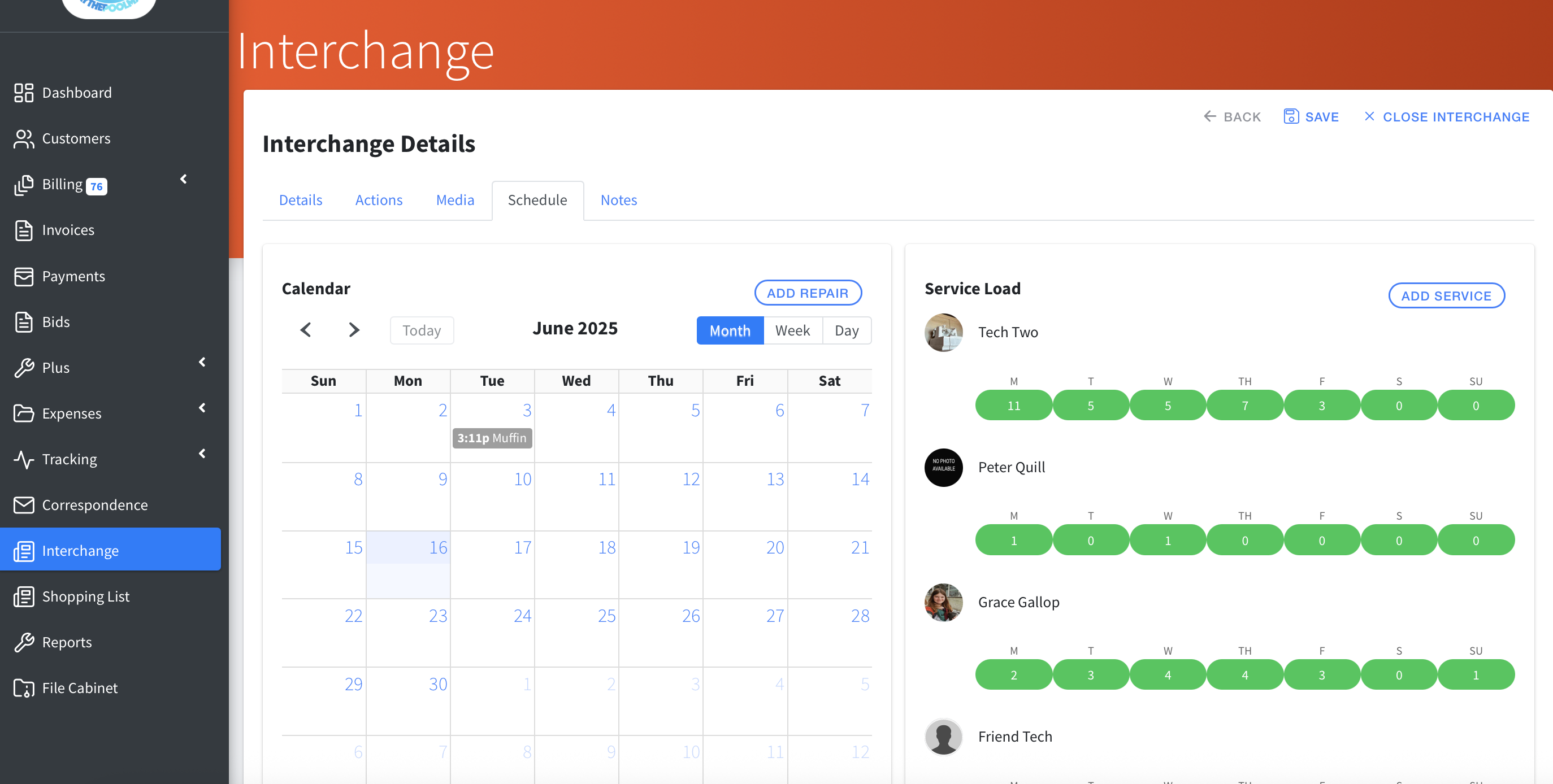
Task: Click the Dashboard grid icon in sidebar
Action: pos(24,93)
